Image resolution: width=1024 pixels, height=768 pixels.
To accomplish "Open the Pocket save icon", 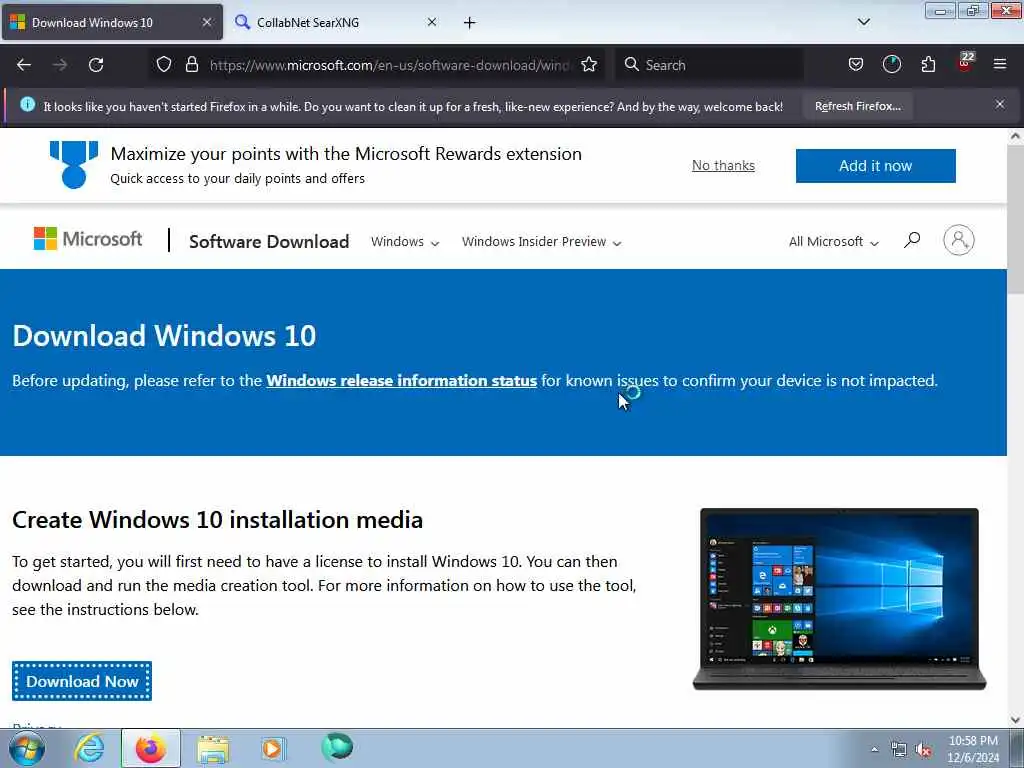I will [856, 65].
